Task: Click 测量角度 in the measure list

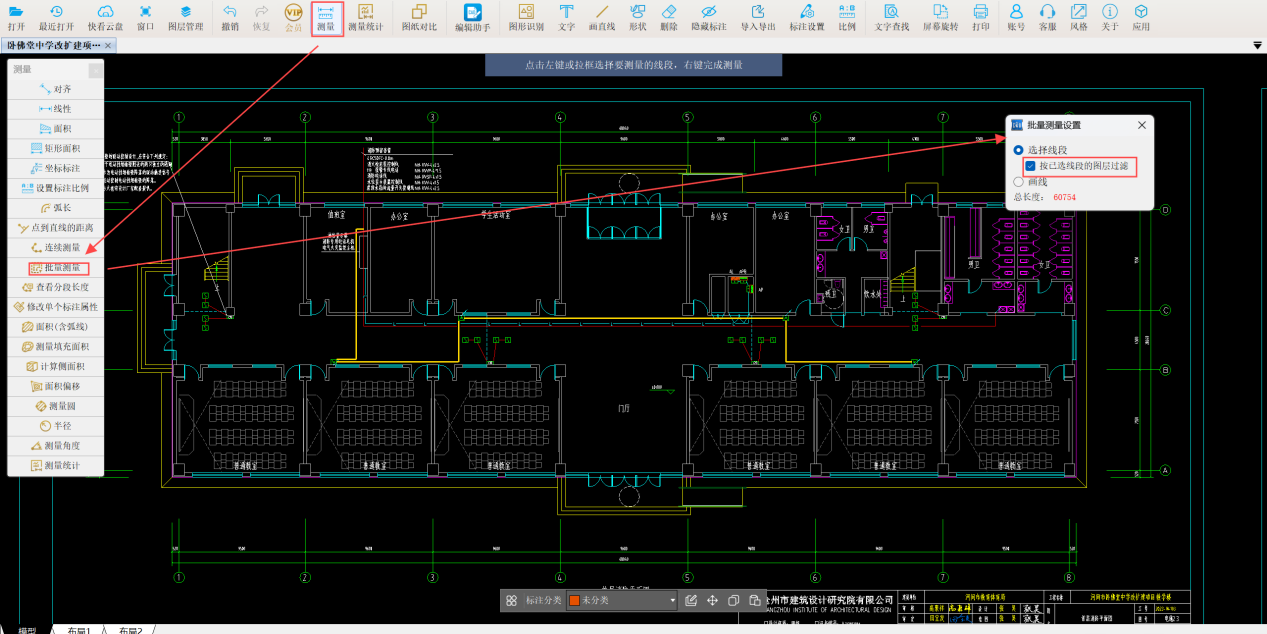Action: (x=60, y=446)
